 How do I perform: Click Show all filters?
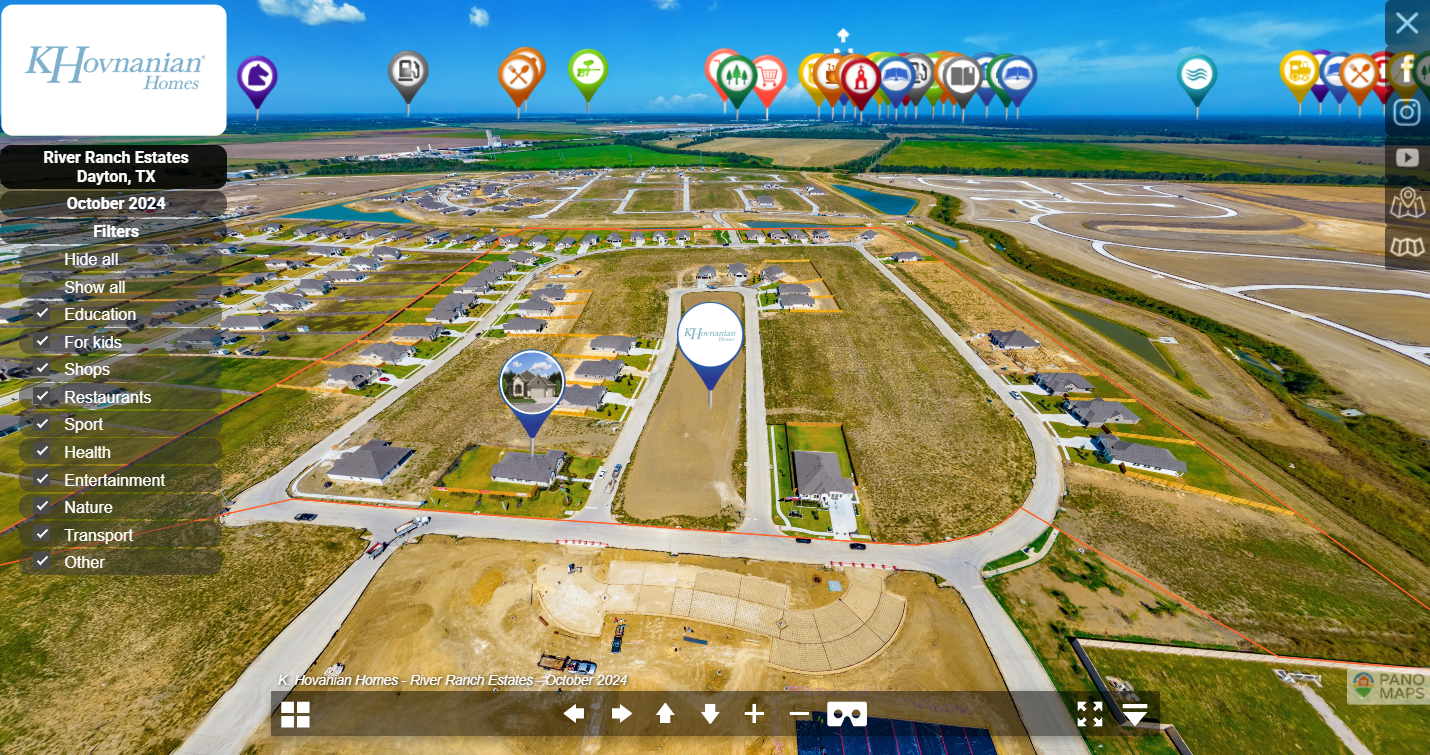coord(95,287)
